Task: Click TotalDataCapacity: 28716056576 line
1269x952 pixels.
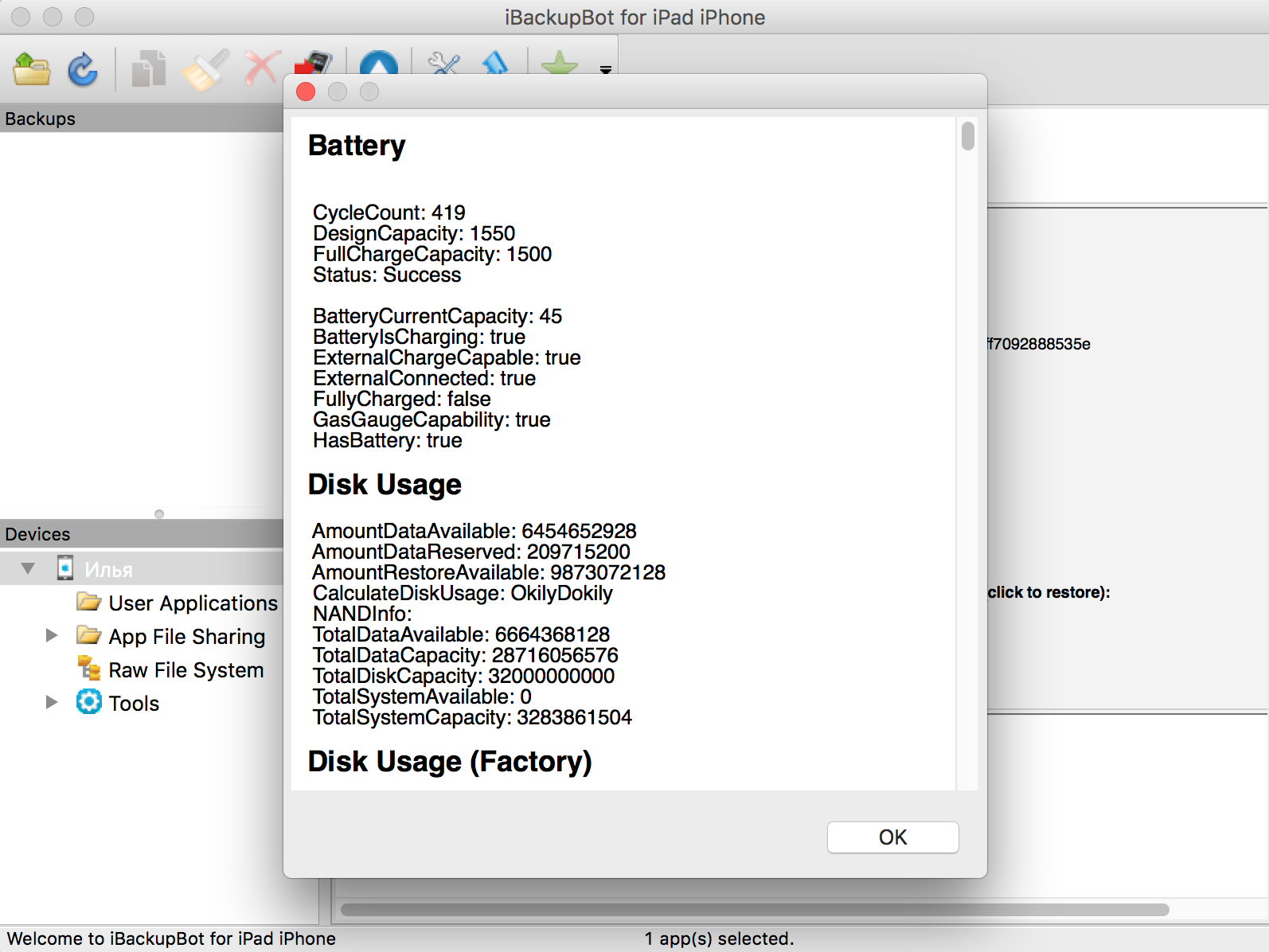Action: click(x=466, y=655)
